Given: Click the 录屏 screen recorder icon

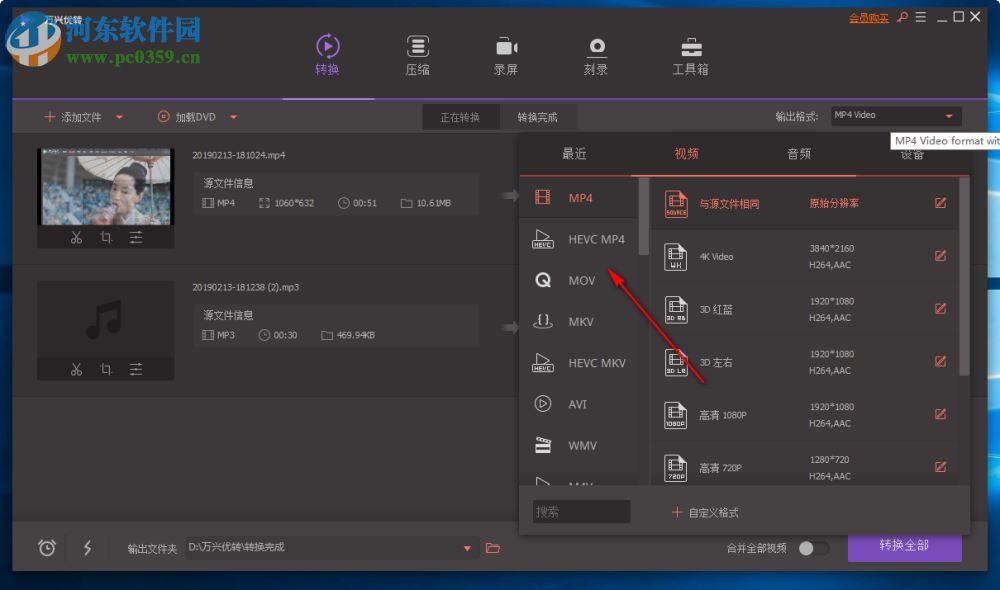Looking at the screenshot, I should click(505, 55).
